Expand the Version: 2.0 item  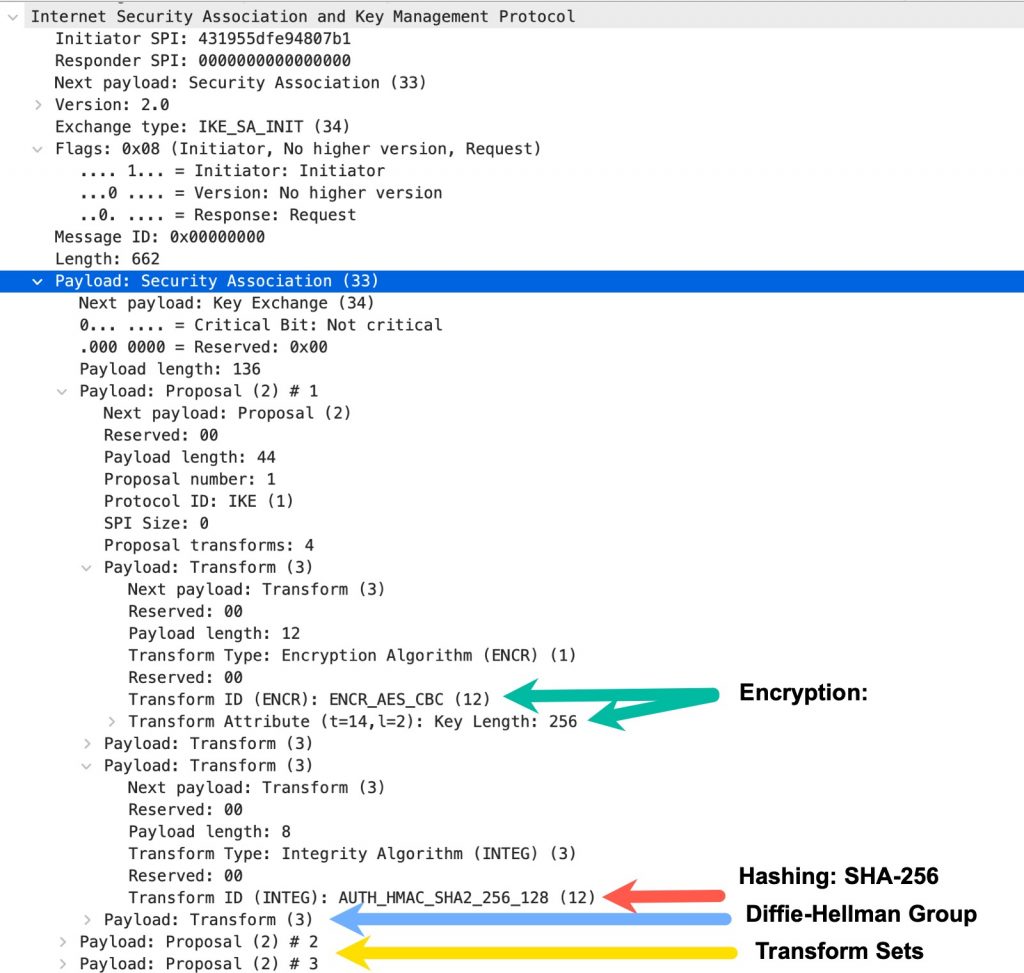click(38, 104)
